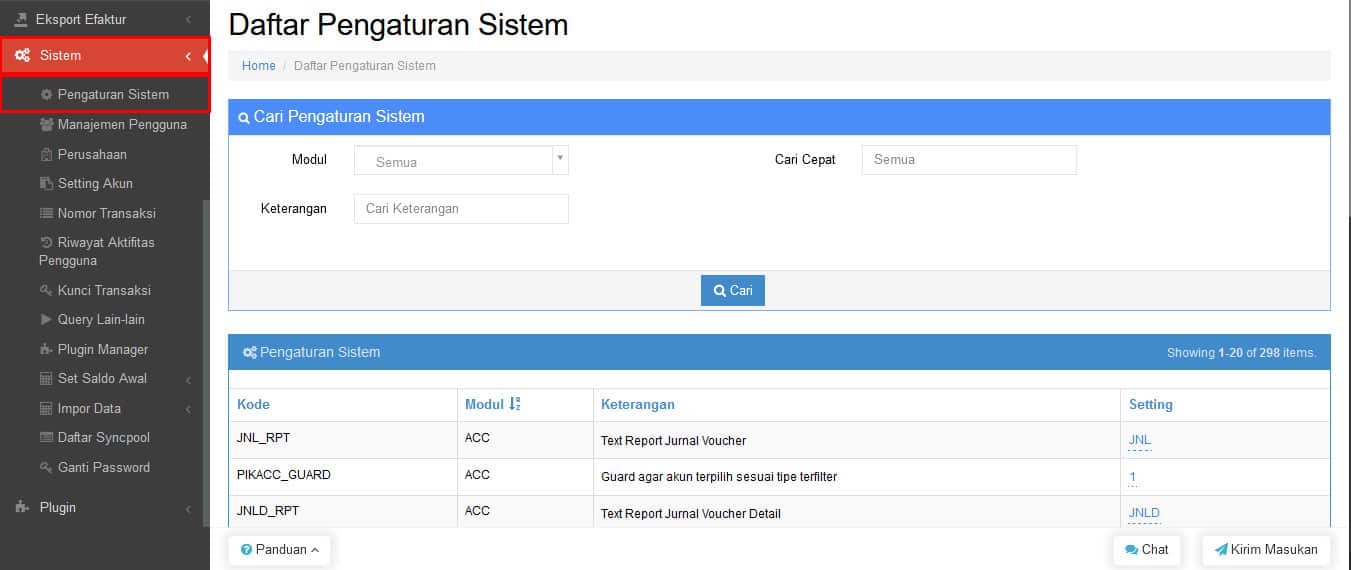Click the Daftar Syncpool icon
Image resolution: width=1351 pixels, height=570 pixels.
[x=46, y=438]
